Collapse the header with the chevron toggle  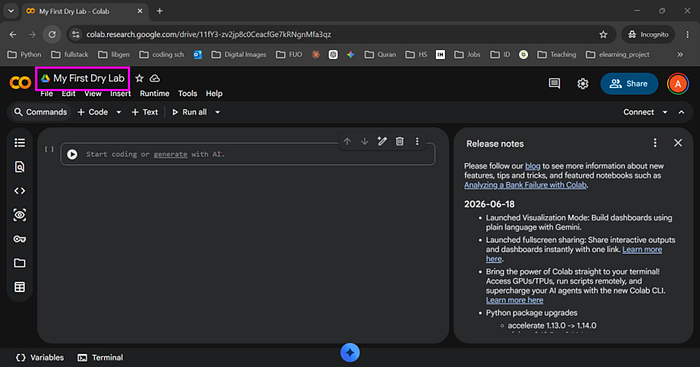pyautogui.click(x=681, y=112)
